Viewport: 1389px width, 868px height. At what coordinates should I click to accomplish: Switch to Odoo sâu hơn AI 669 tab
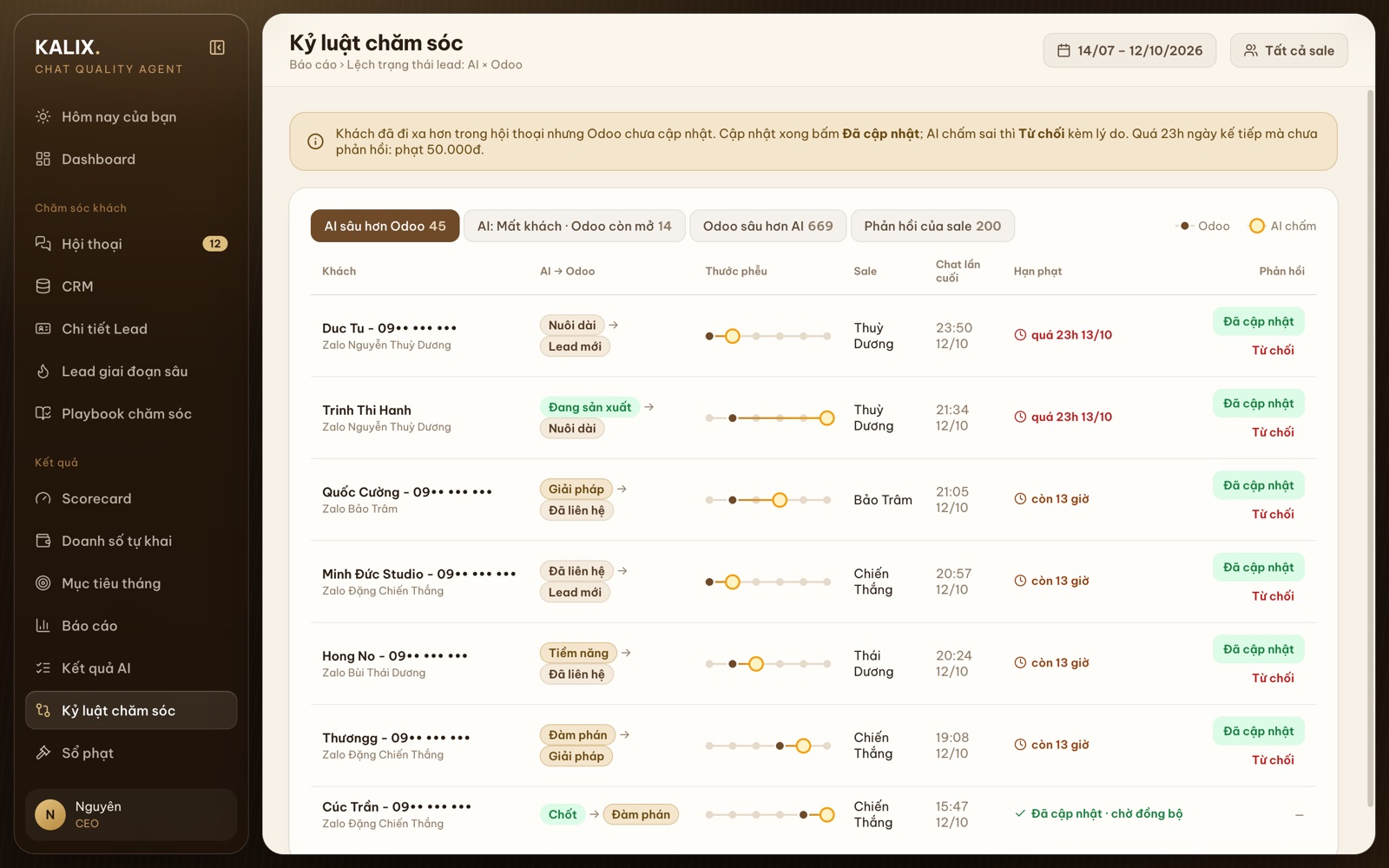767,226
